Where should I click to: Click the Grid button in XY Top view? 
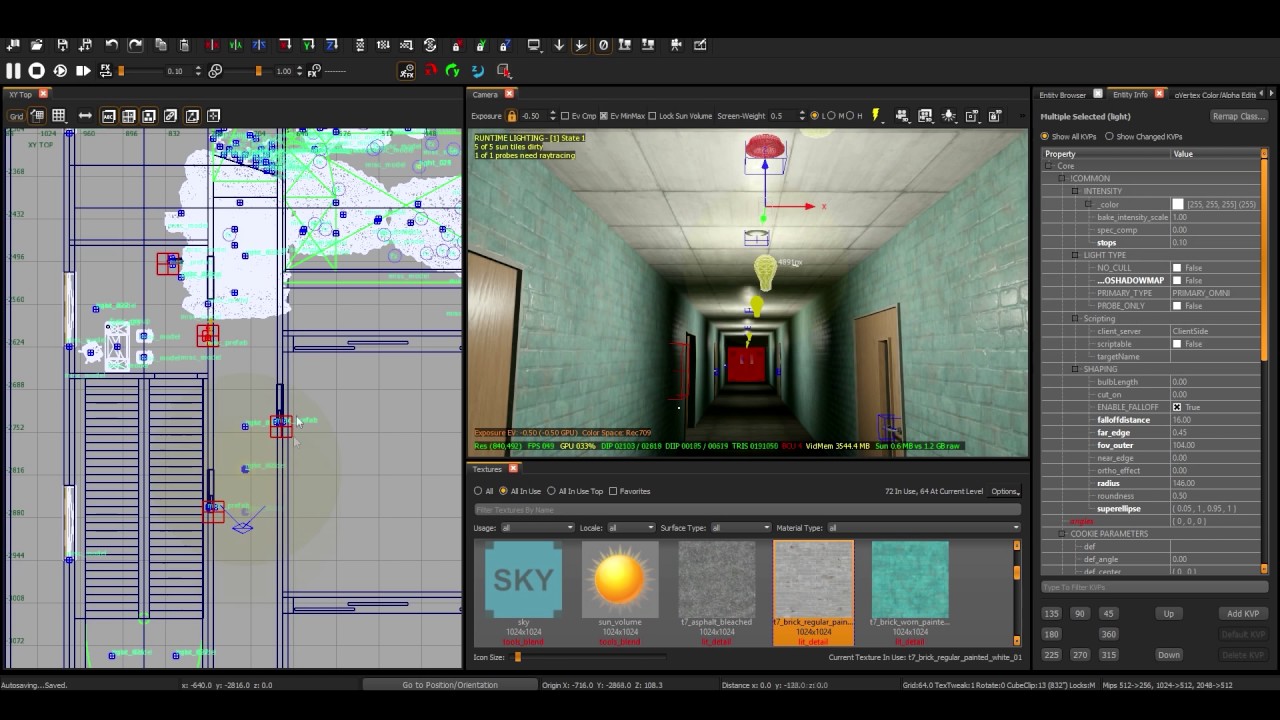point(16,116)
